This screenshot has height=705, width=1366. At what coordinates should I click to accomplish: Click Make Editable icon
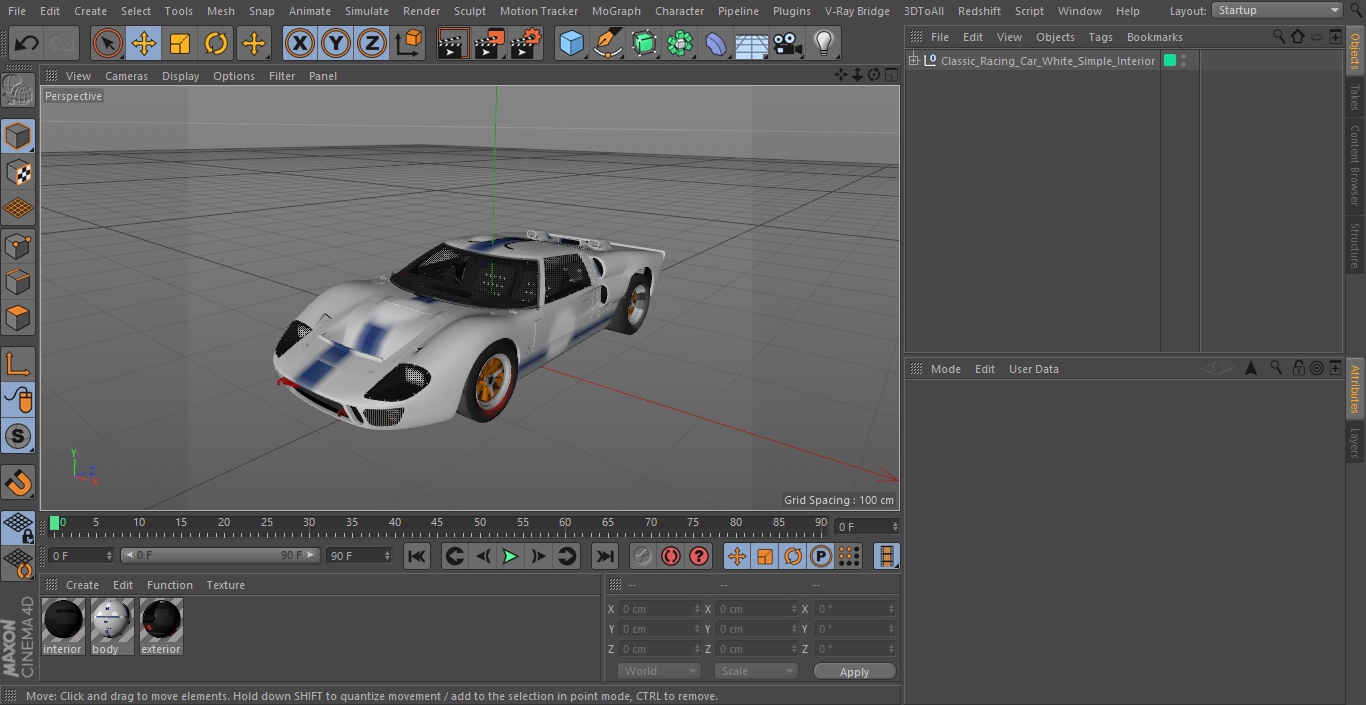tap(18, 91)
